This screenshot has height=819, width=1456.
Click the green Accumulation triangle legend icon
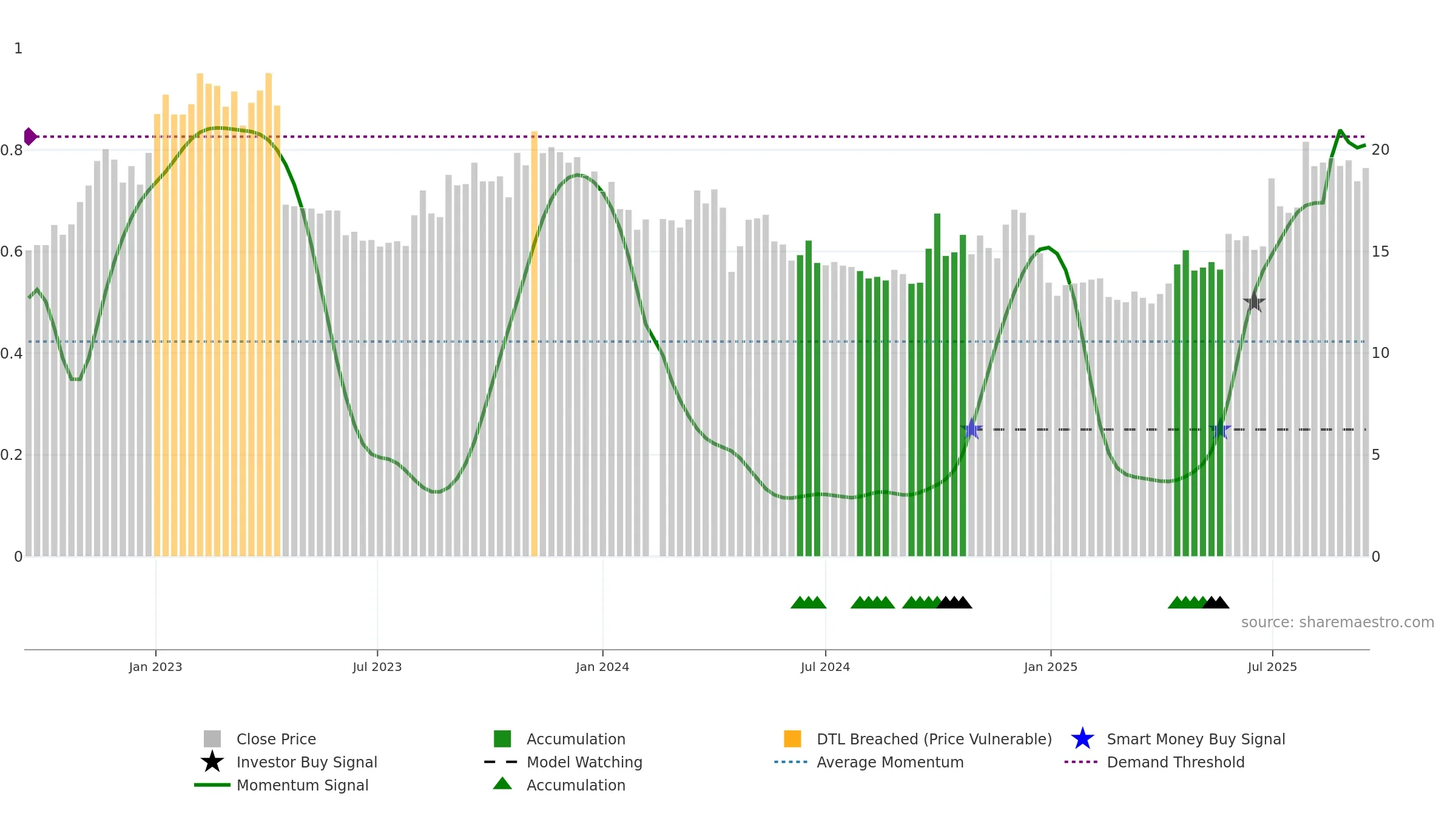click(x=502, y=784)
